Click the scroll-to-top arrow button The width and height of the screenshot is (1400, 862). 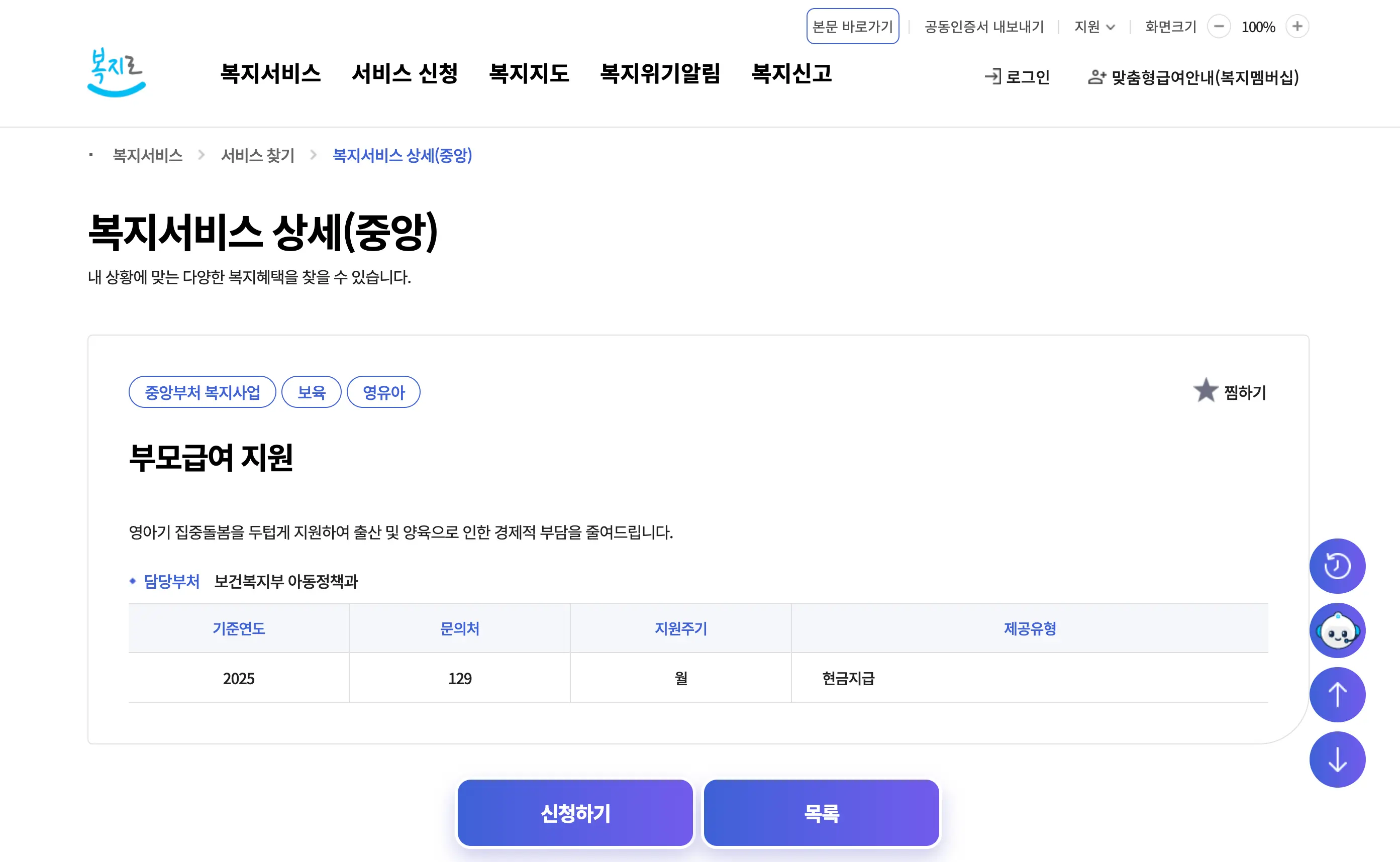(x=1337, y=695)
